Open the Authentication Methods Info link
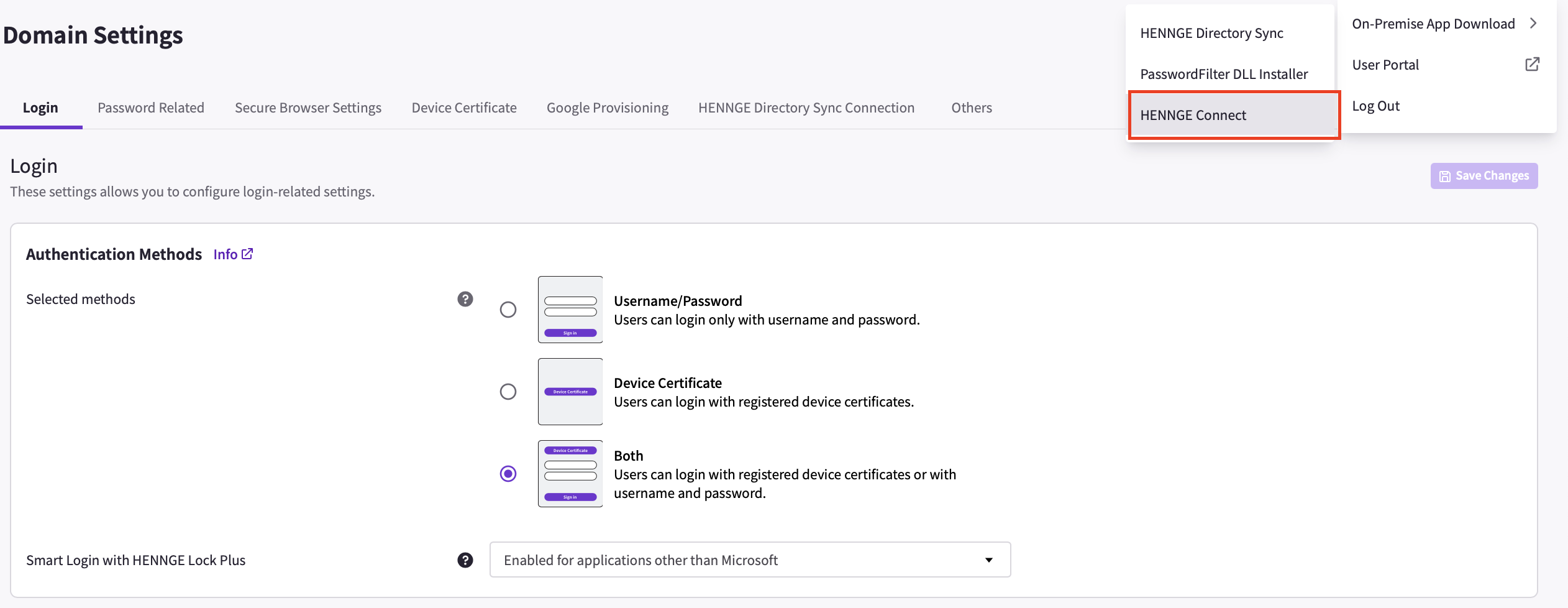The image size is (1568, 608). pos(233,254)
